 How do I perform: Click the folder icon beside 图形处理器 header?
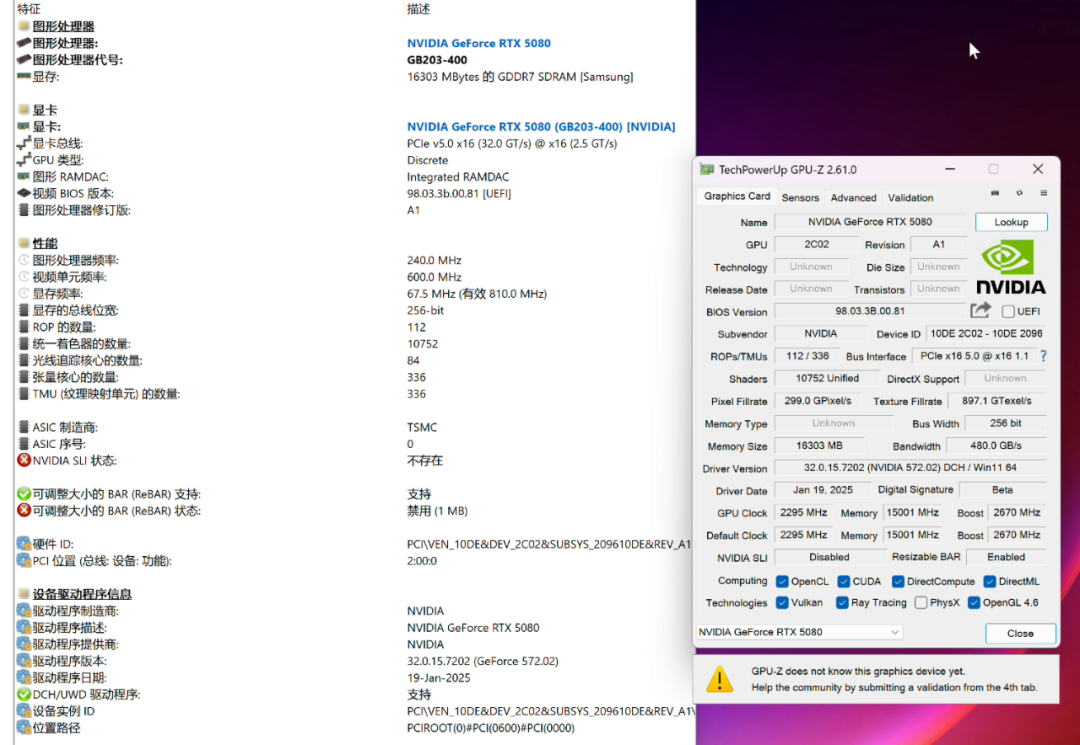[x=23, y=26]
